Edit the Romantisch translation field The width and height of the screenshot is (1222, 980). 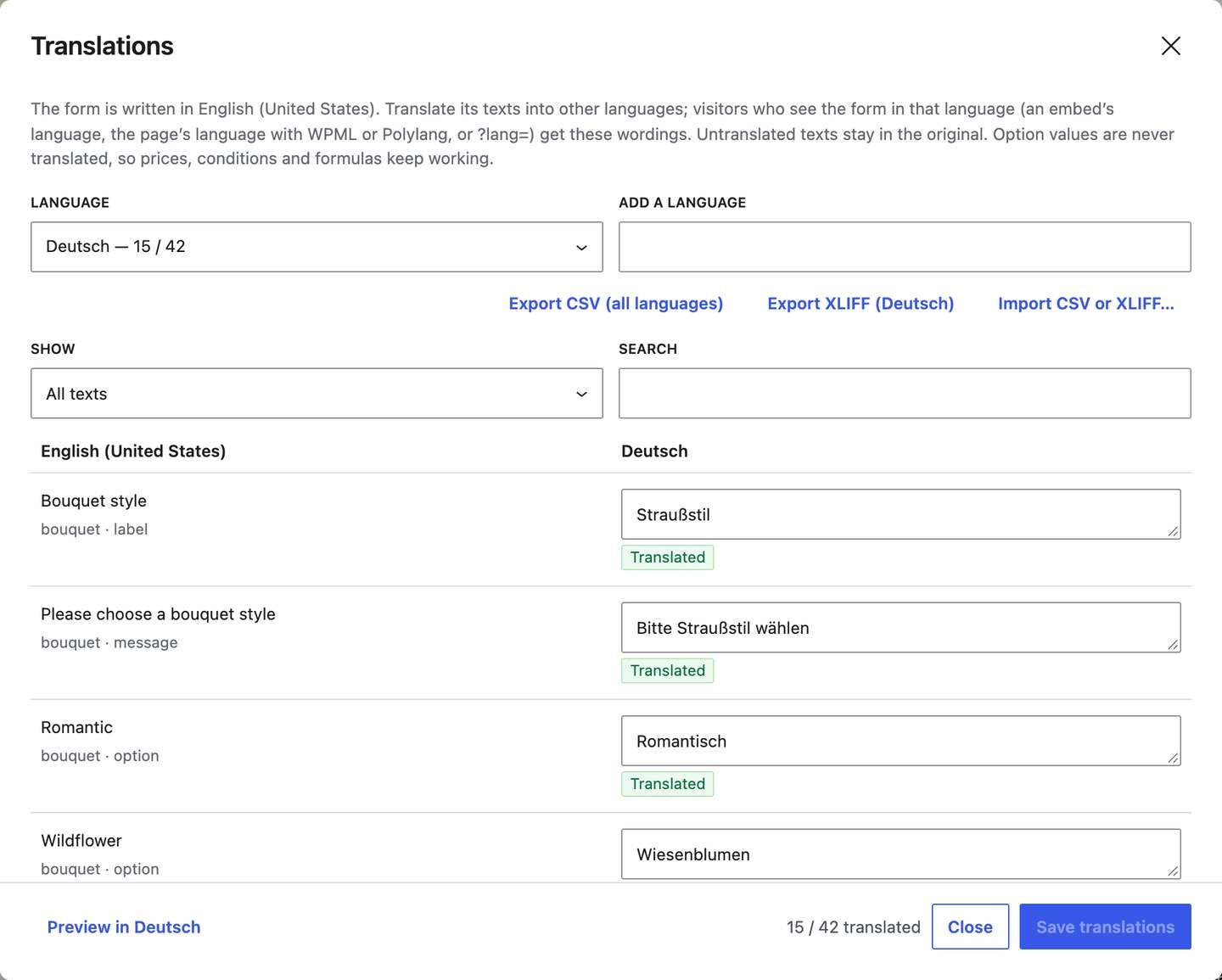(900, 741)
